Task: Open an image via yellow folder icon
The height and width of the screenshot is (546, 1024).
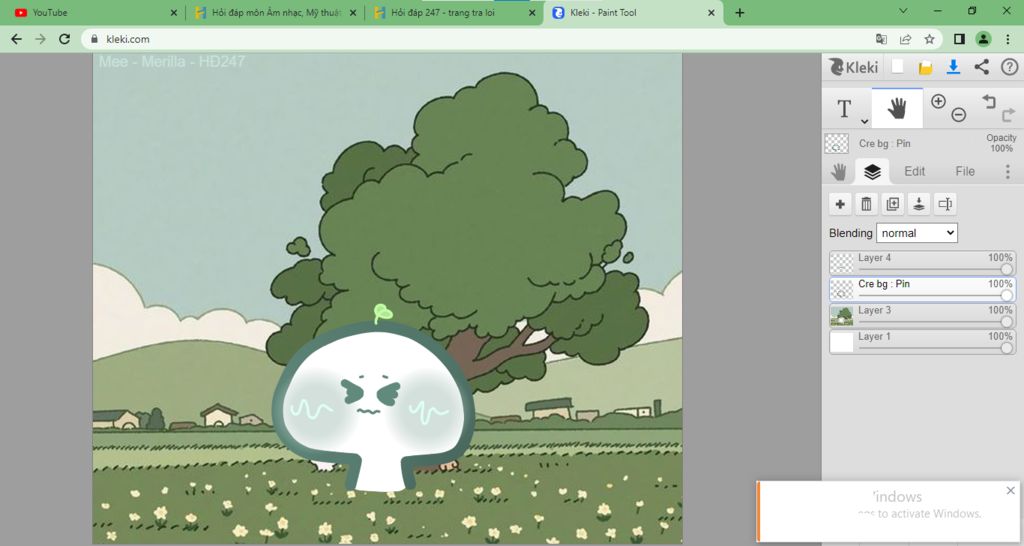Action: (x=925, y=67)
